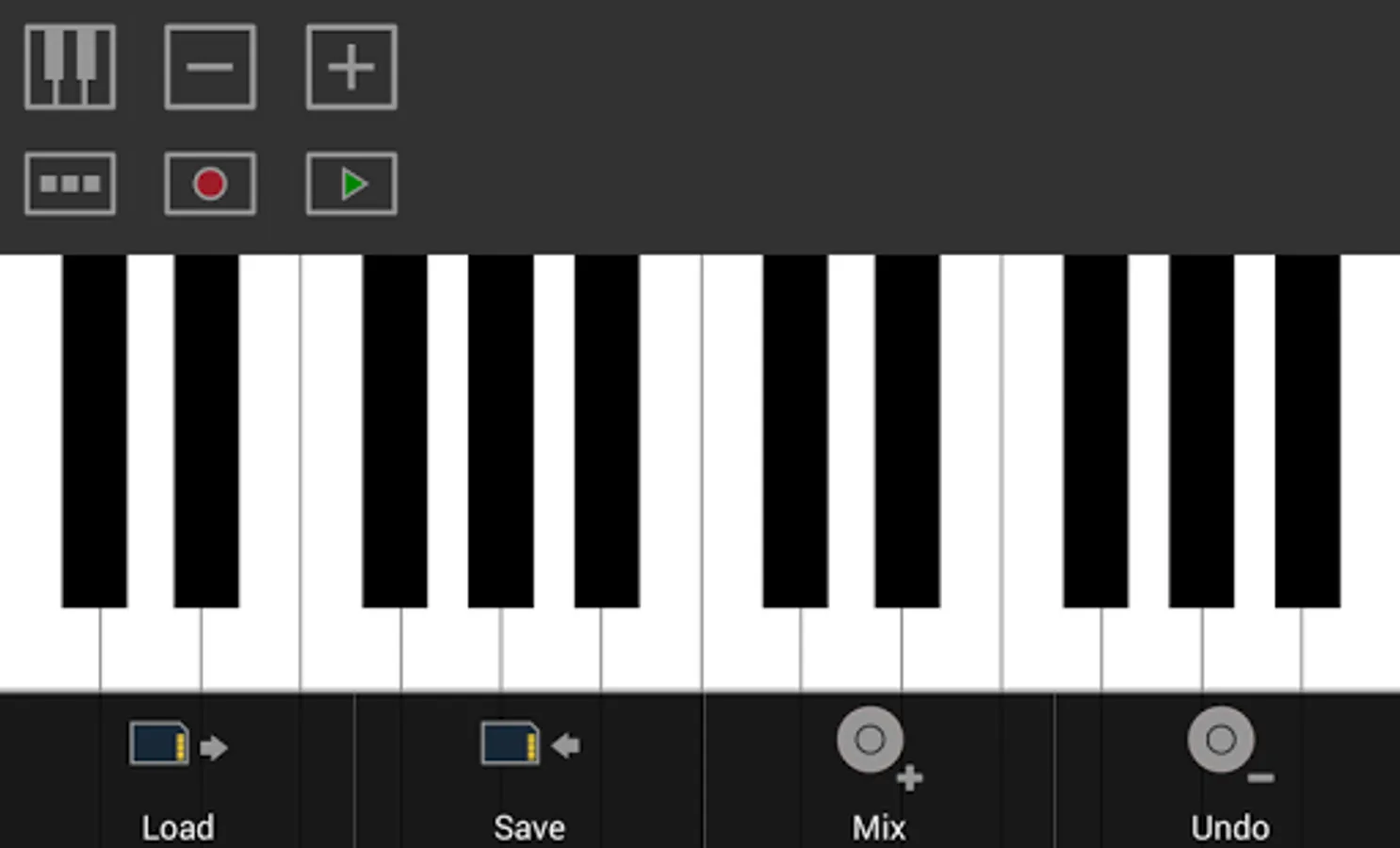The height and width of the screenshot is (848, 1400).
Task: Play the rightmost black piano key
Action: (x=1308, y=431)
